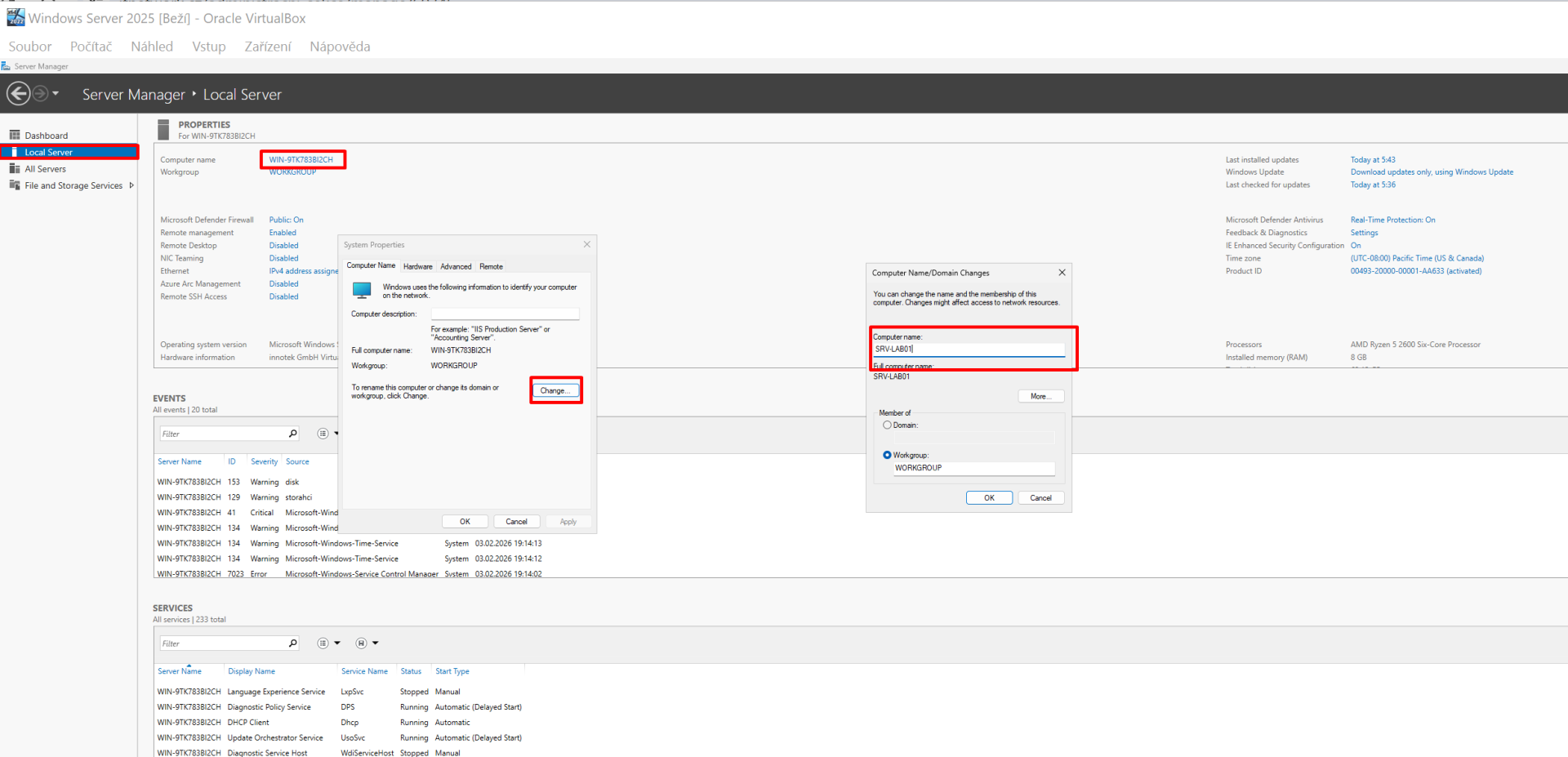Click inside the Computer name text field

coord(969,349)
